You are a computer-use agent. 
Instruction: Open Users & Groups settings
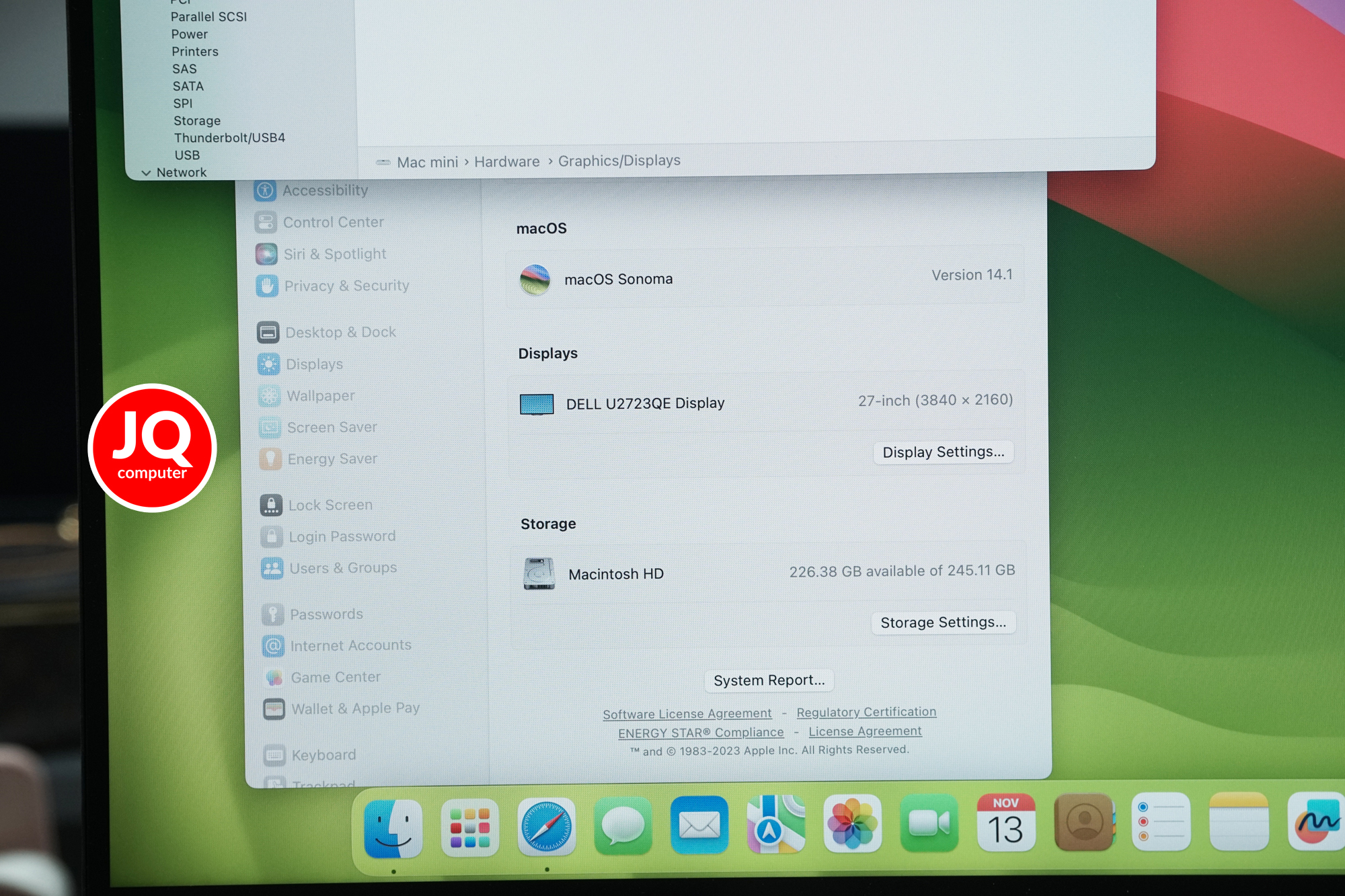(x=330, y=568)
